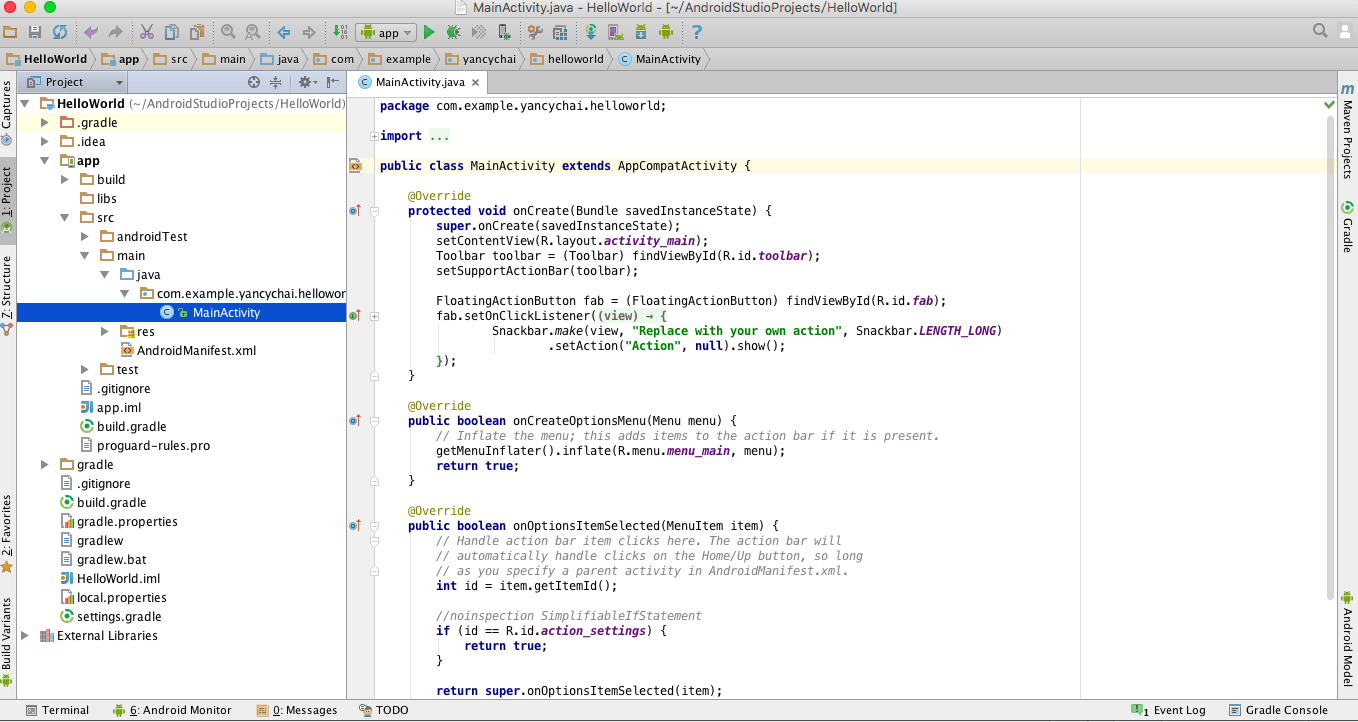1358x722 pixels.
Task: Open the Project Structure icon
Action: click(x=558, y=32)
